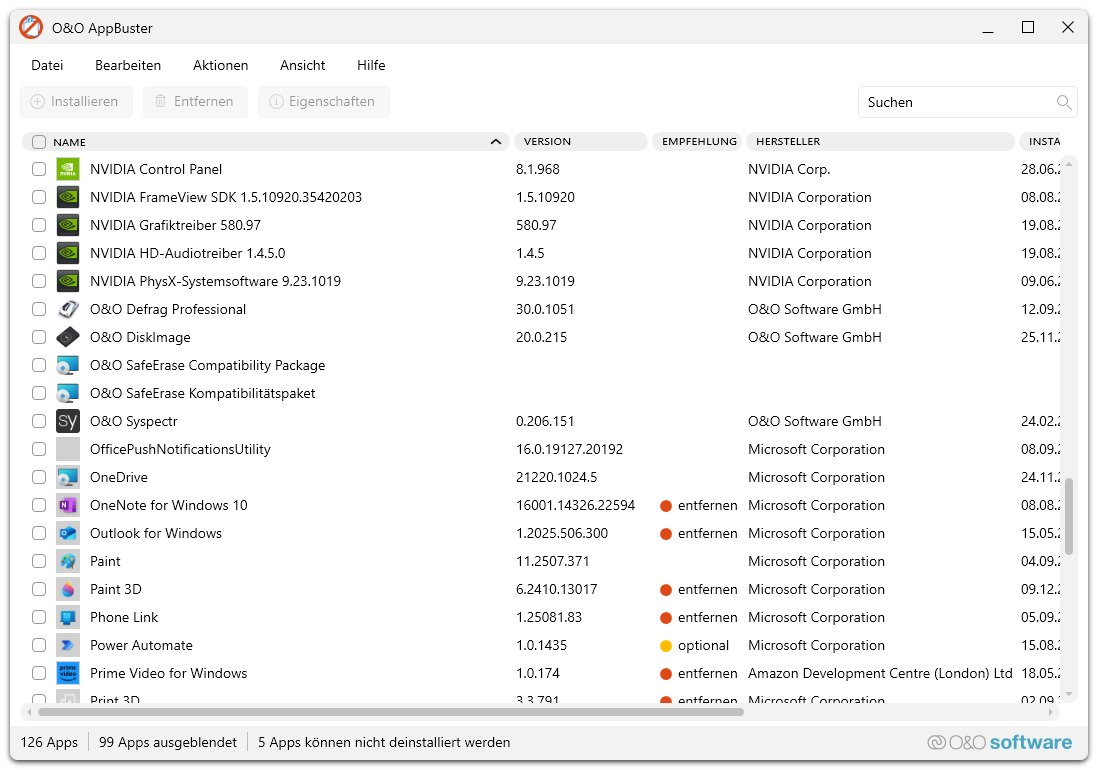Tick the checkbox for OneDrive
1098x770 pixels.
[39, 477]
